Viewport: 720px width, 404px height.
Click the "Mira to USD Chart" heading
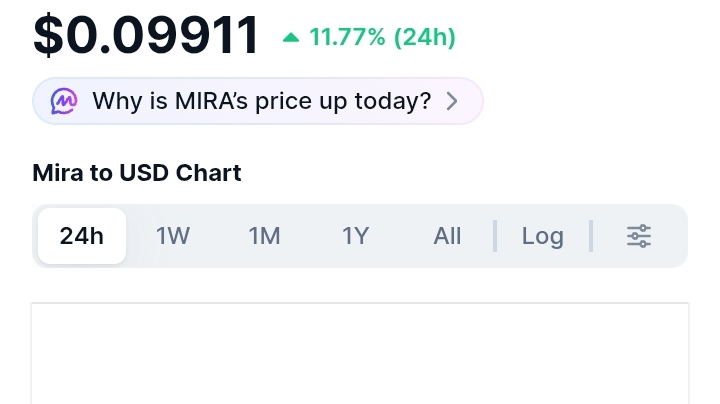tap(137, 173)
